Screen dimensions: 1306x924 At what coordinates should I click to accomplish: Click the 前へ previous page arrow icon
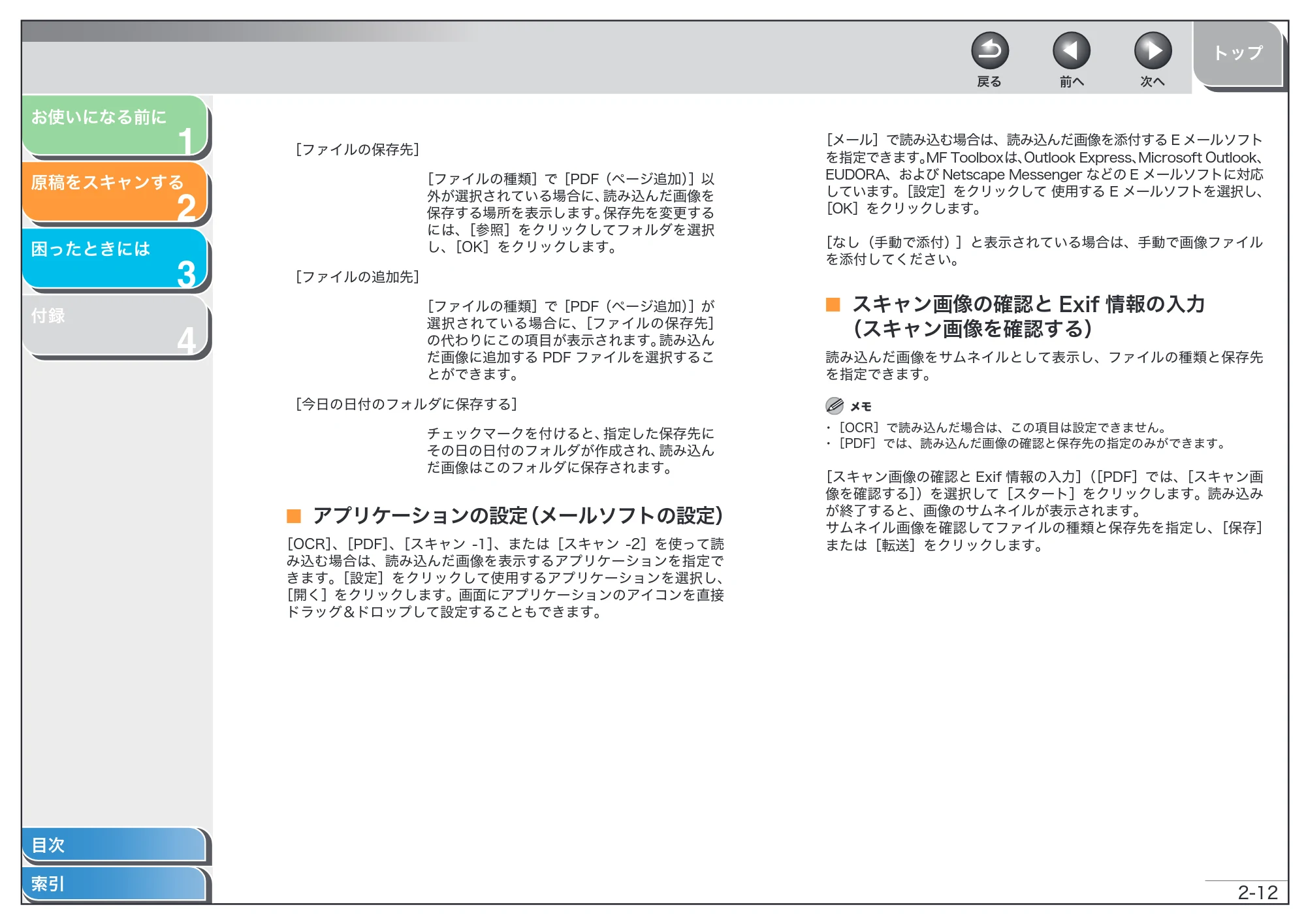pos(1071,51)
